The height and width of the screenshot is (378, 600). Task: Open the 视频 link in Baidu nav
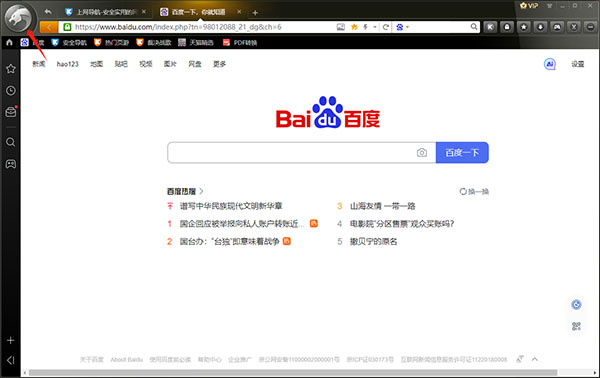(x=145, y=64)
